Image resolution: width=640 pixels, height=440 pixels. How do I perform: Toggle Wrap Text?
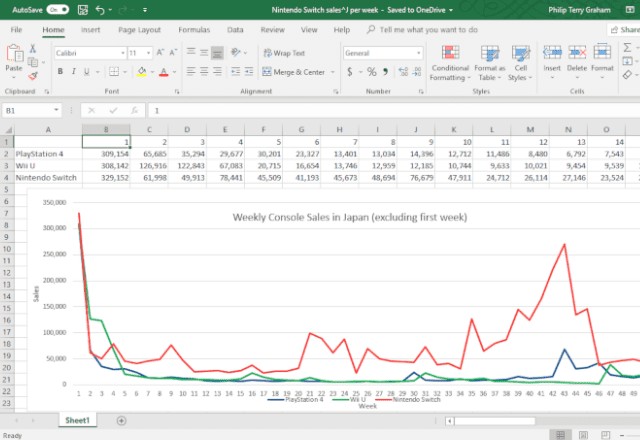pos(284,53)
